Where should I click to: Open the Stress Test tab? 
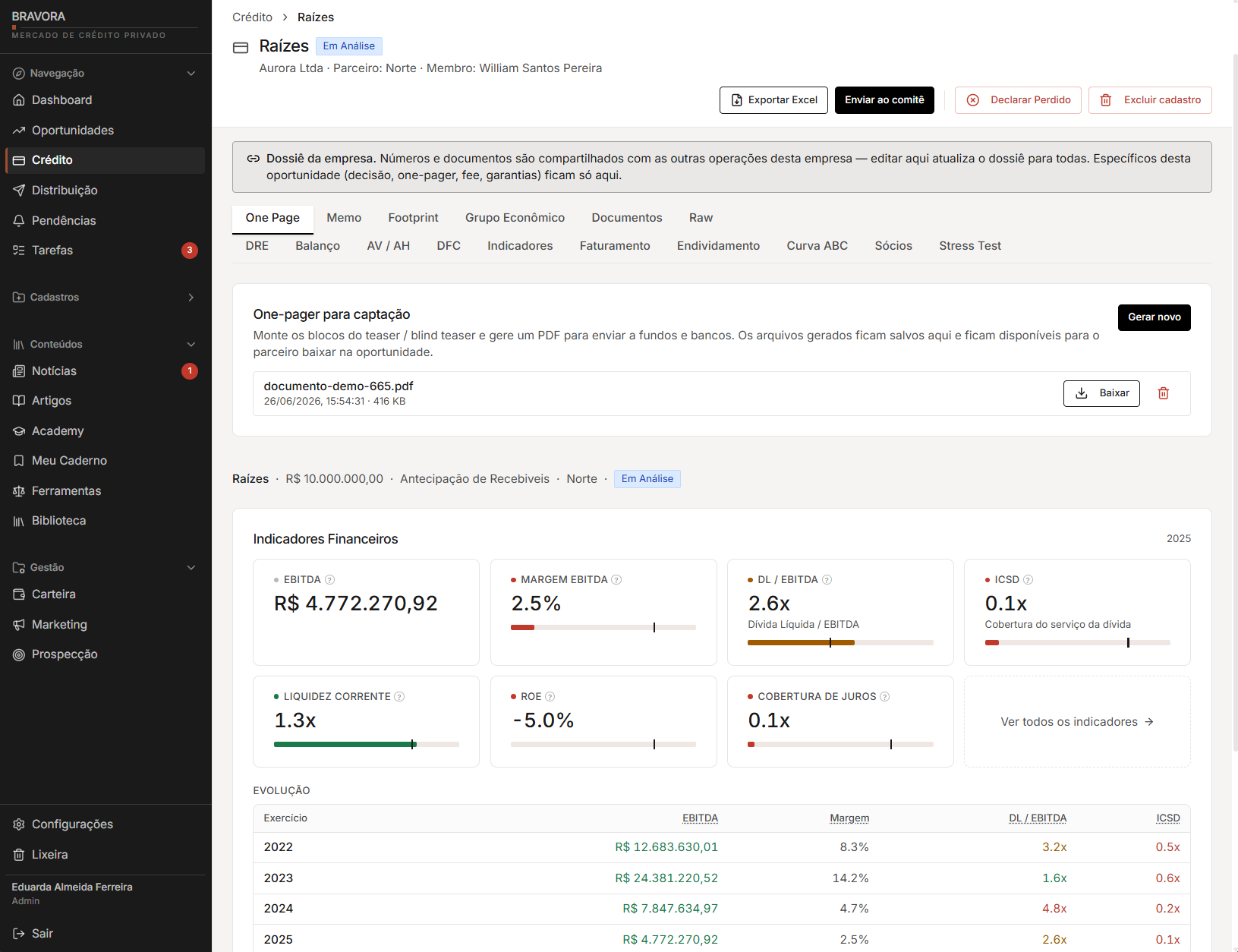click(970, 246)
